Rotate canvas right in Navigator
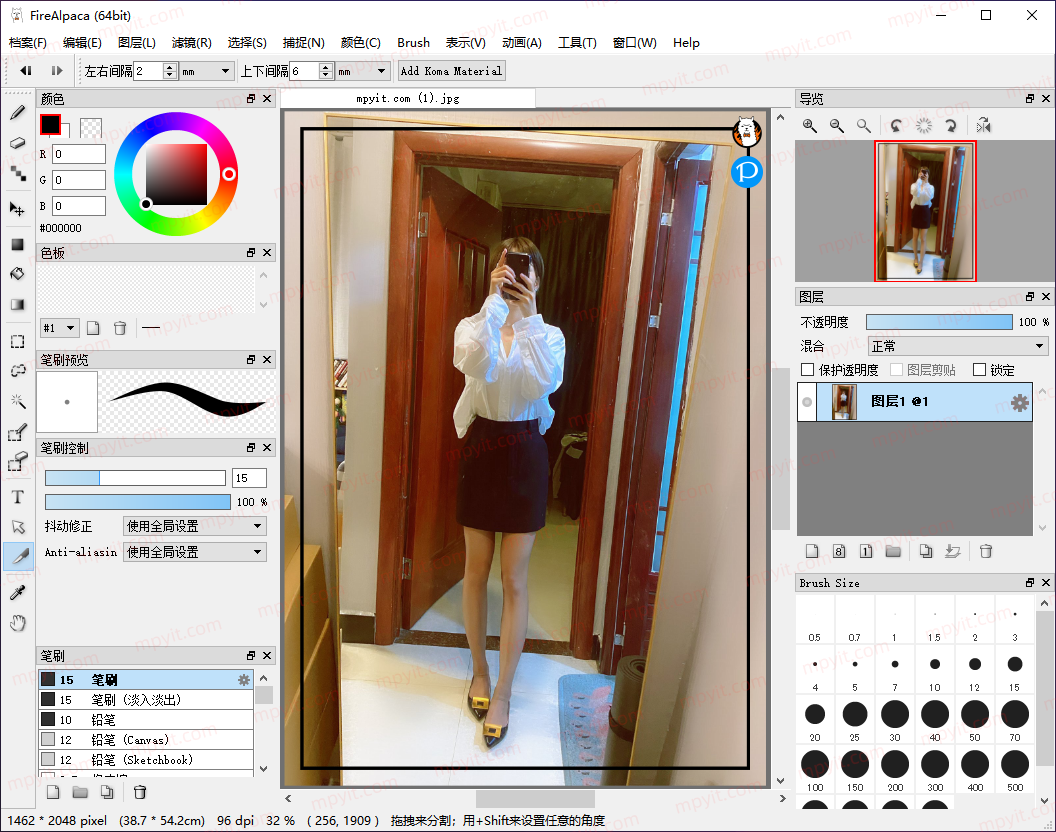This screenshot has height=832, width=1056. (950, 125)
